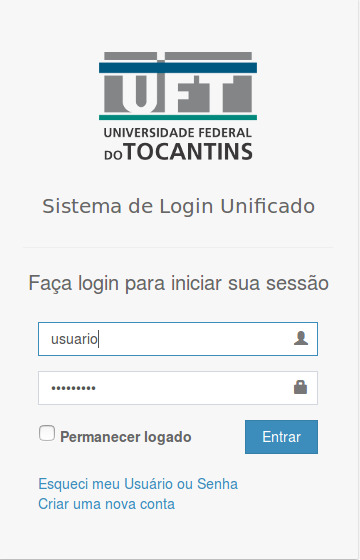The width and height of the screenshot is (360, 560).
Task: Click the Faça login para iniciar sua sessão text
Action: (179, 284)
